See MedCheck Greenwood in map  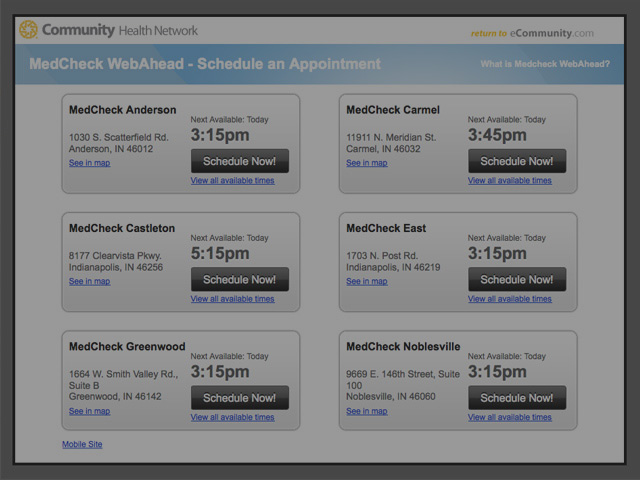tap(89, 411)
